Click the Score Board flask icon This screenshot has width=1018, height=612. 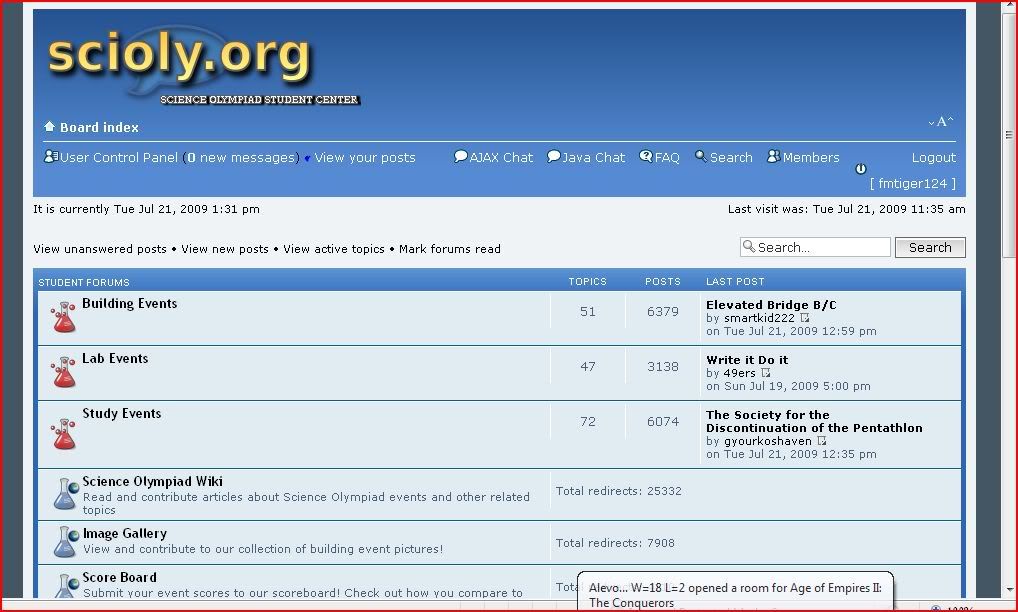(66, 586)
